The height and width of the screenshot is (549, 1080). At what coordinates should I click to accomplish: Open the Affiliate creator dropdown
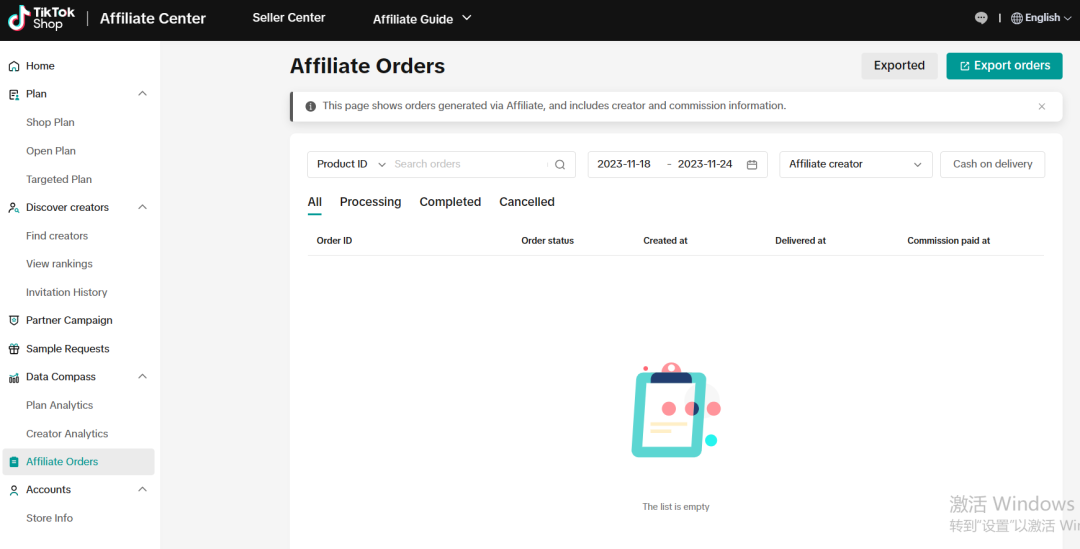pyautogui.click(x=855, y=164)
